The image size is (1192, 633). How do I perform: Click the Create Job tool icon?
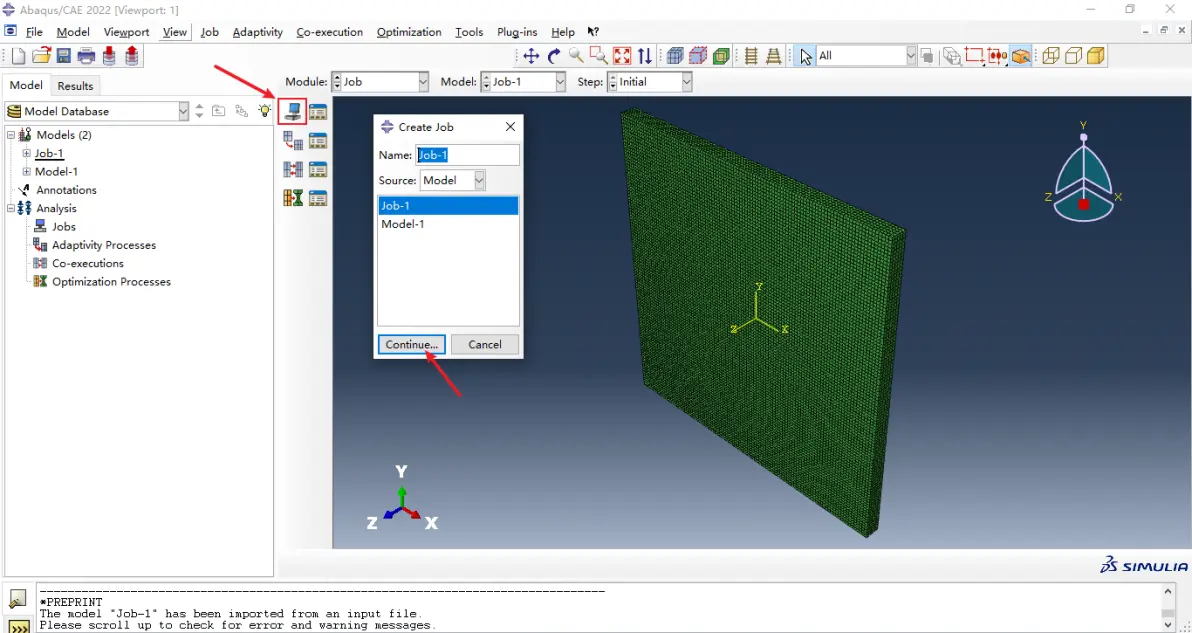293,112
